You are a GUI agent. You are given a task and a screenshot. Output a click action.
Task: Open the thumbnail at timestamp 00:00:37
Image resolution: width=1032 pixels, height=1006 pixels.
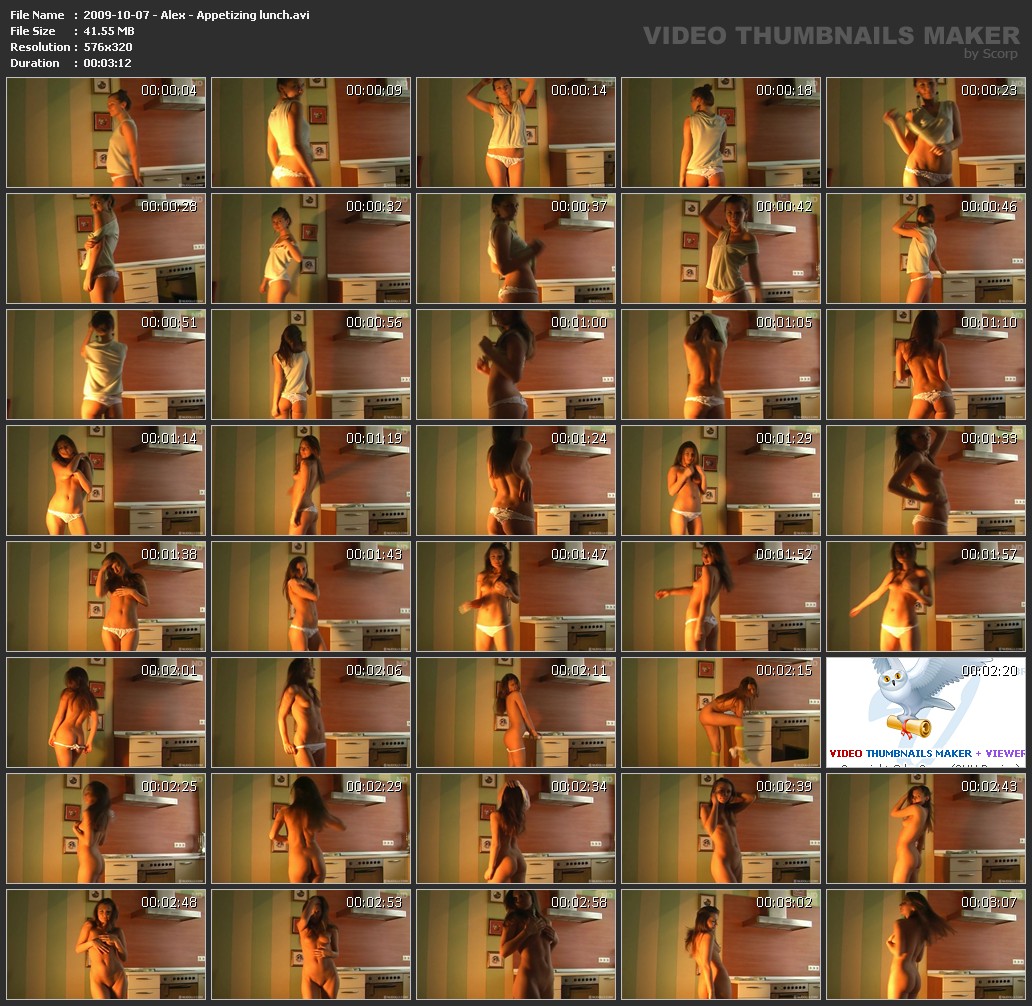click(516, 249)
